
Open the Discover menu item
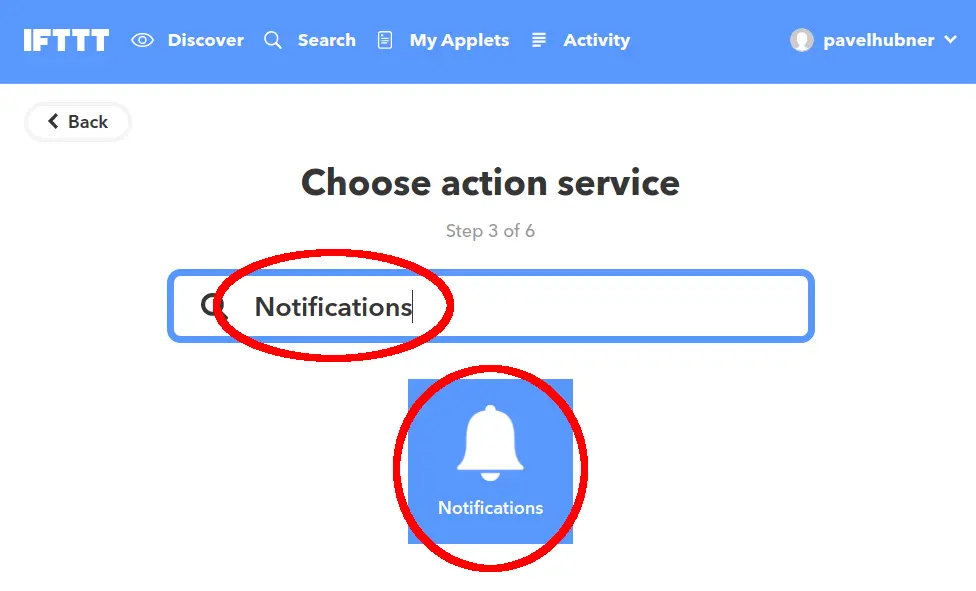[205, 40]
